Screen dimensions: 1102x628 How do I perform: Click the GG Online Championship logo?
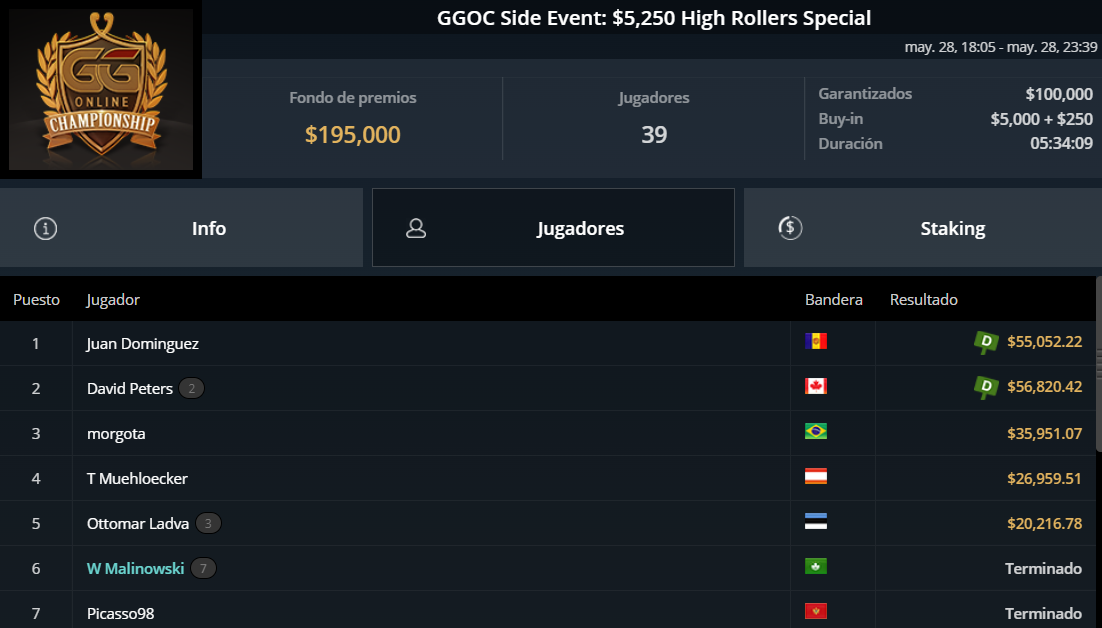point(101,89)
